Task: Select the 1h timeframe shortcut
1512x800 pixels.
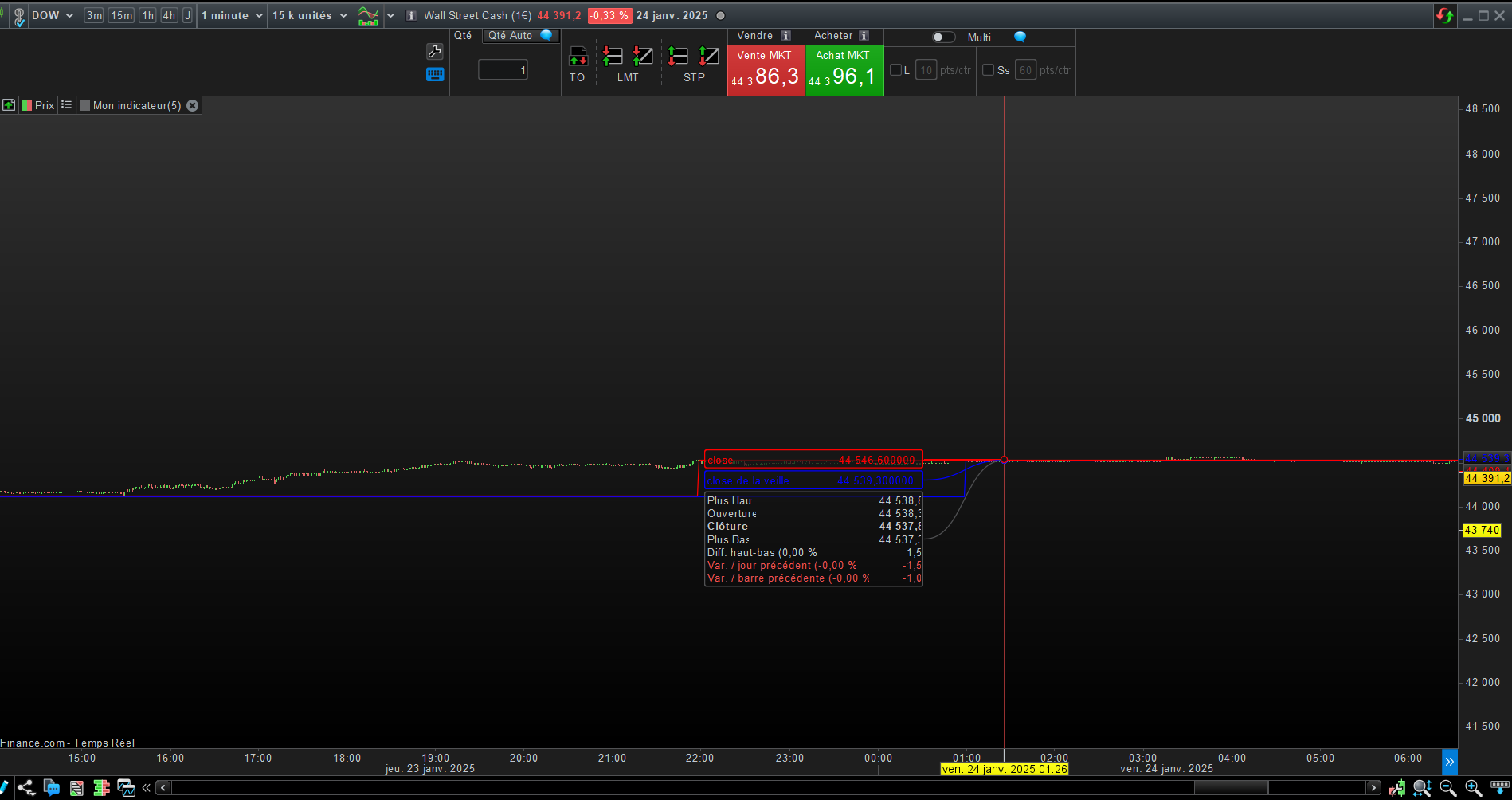Action: point(148,16)
